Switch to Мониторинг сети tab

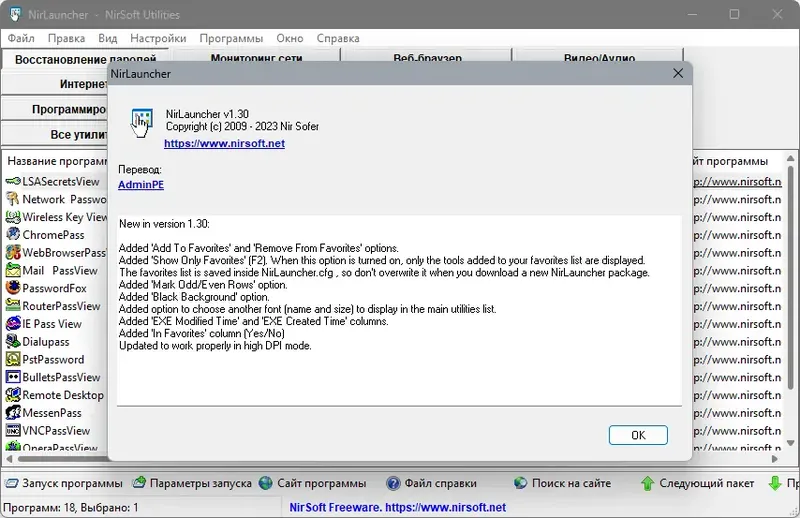[257, 57]
